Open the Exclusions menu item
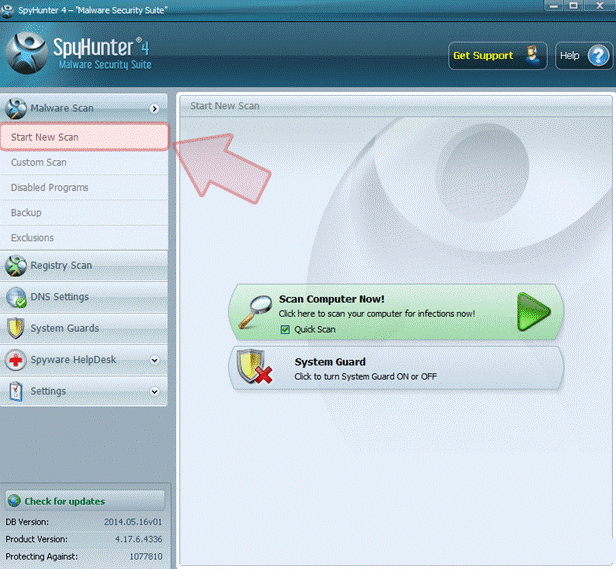The image size is (616, 569). pos(84,238)
